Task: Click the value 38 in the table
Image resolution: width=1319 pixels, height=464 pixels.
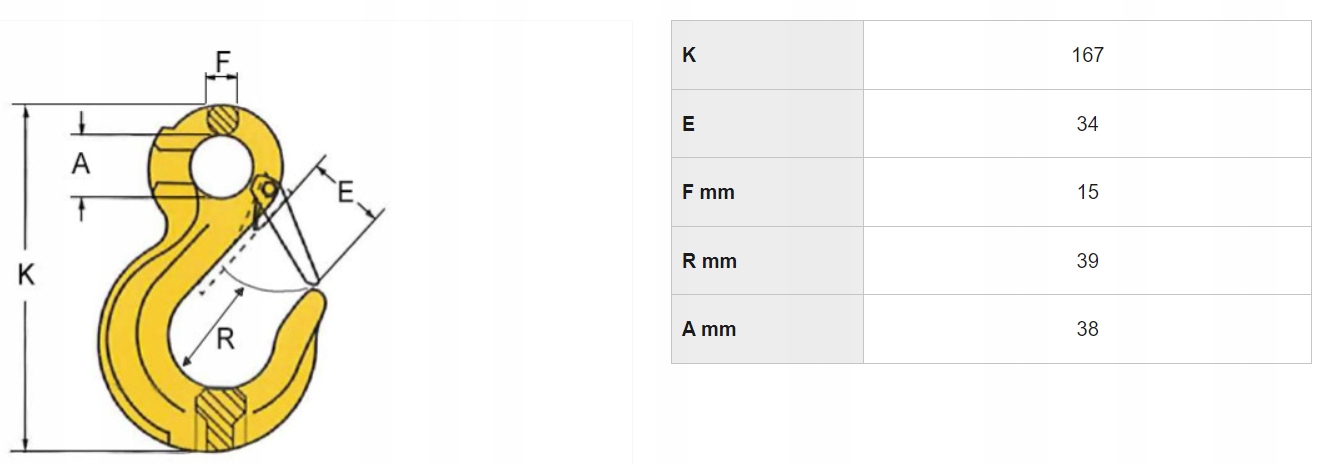Action: 1087,329
